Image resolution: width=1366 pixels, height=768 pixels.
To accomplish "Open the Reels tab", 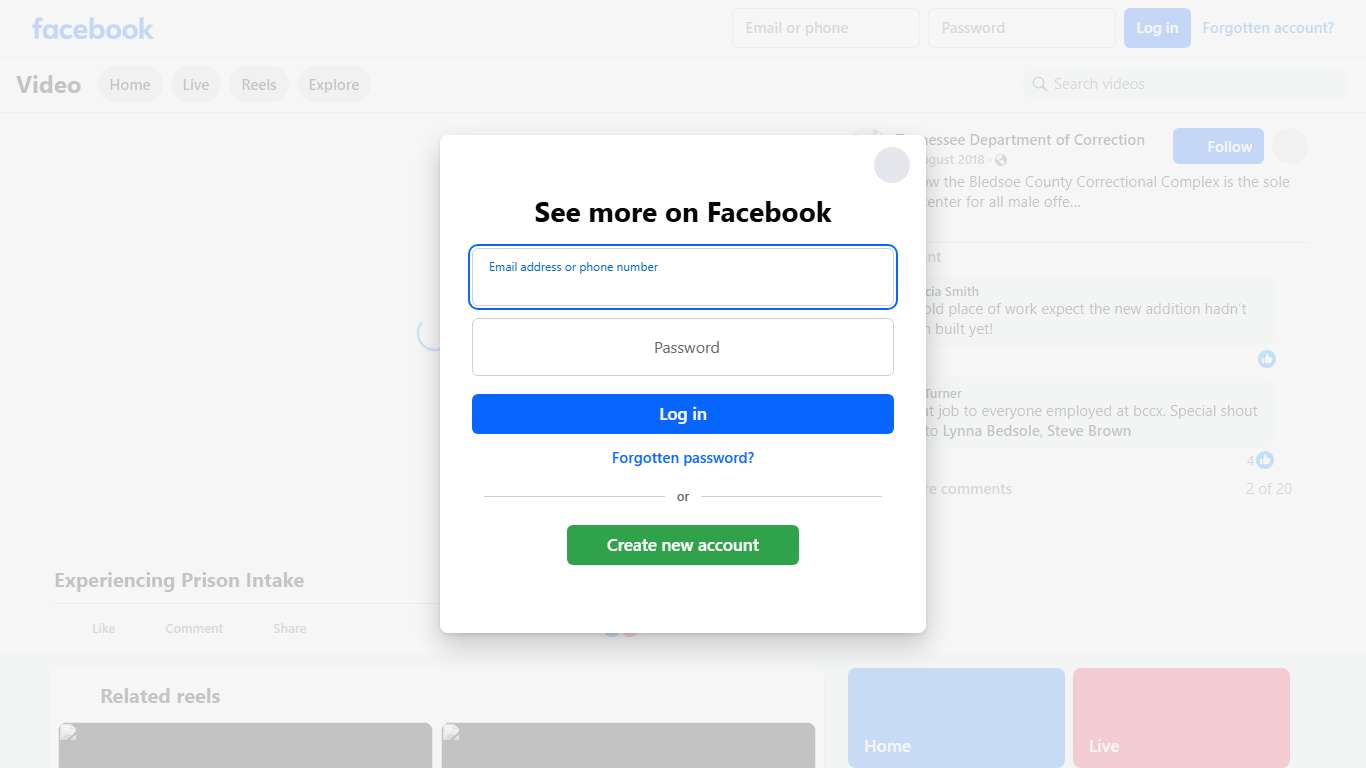I will coord(259,85).
